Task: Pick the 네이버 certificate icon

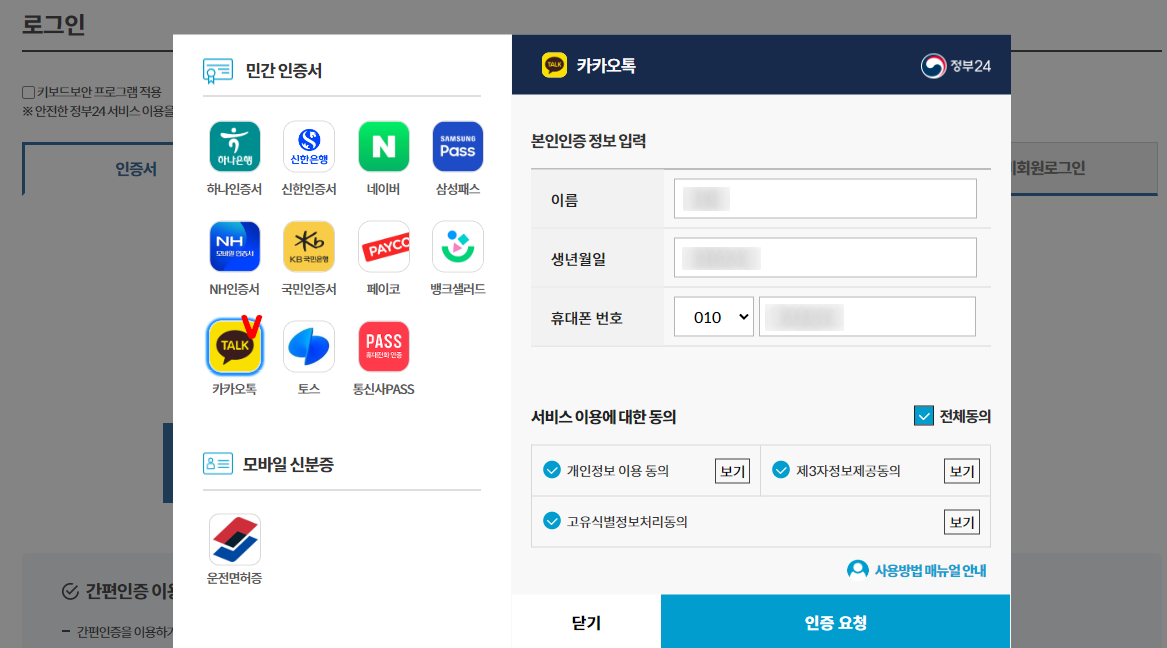Action: [383, 147]
